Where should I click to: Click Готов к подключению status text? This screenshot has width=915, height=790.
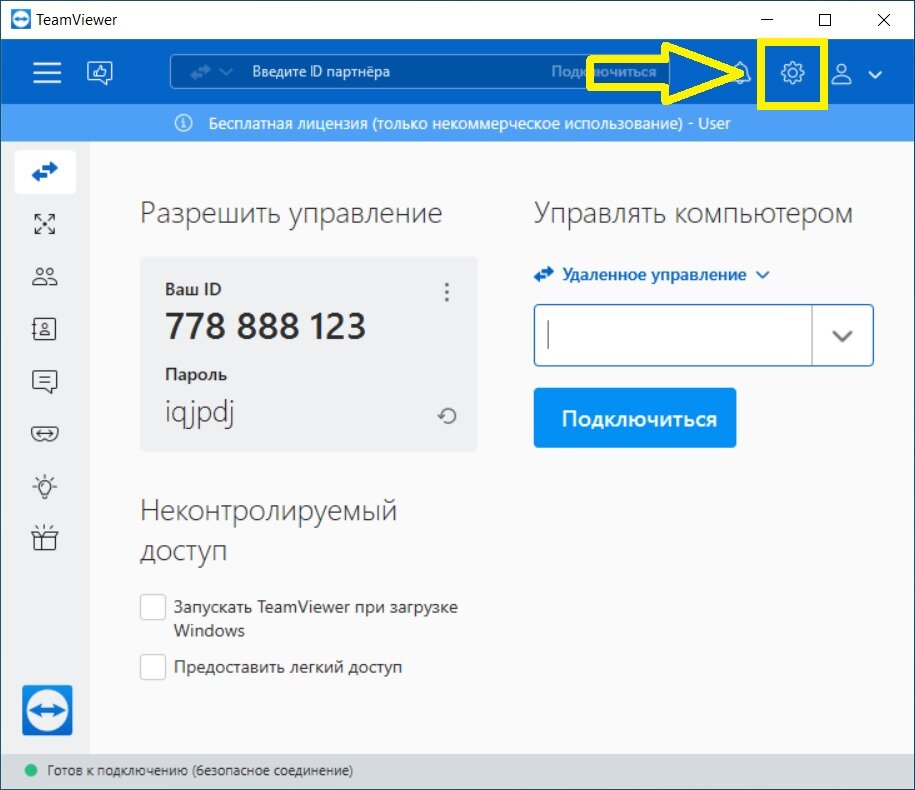click(200, 771)
